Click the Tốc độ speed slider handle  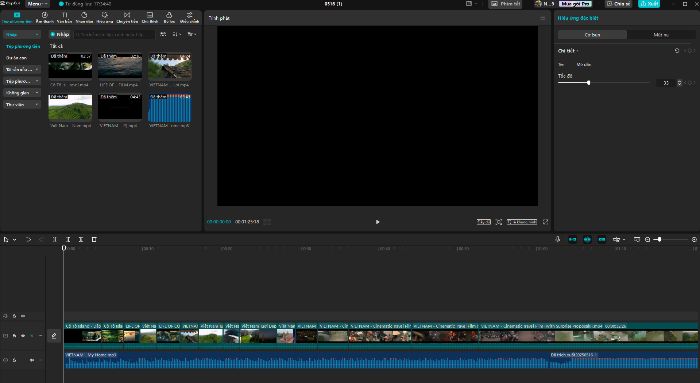pos(588,83)
